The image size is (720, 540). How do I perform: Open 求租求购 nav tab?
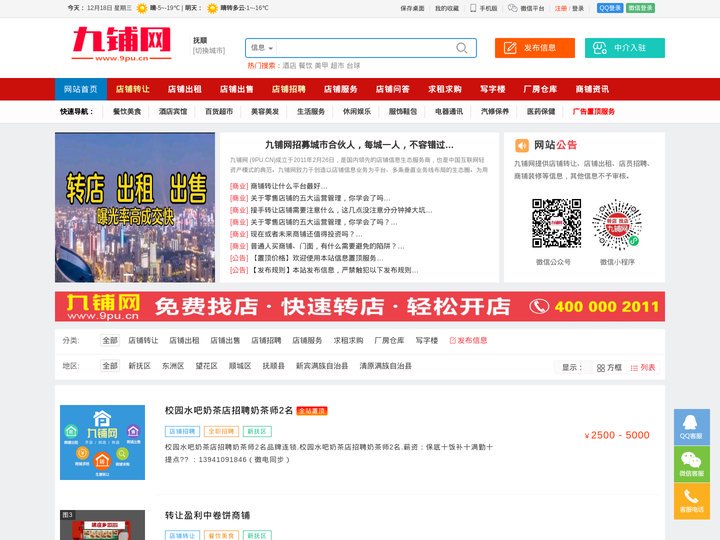pos(444,89)
